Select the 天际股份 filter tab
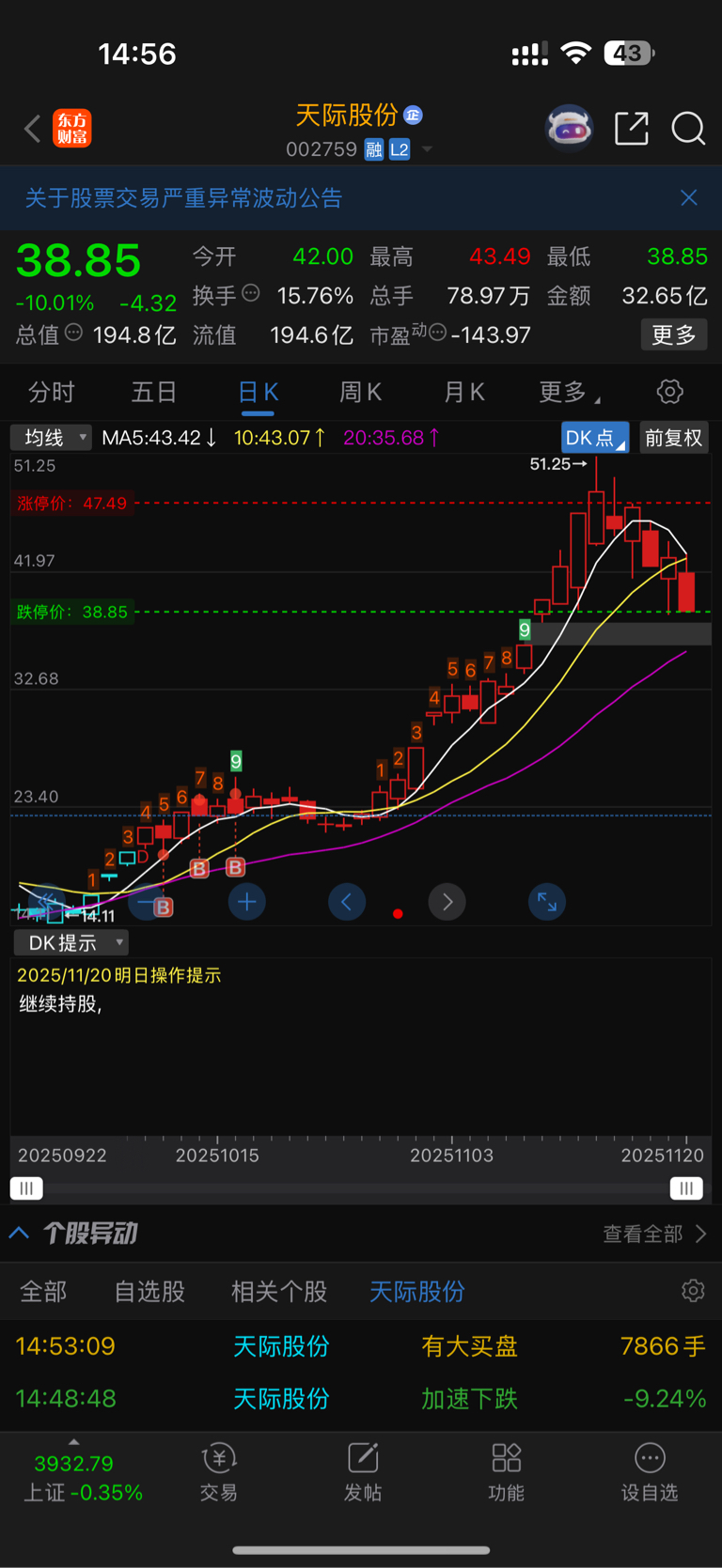The width and height of the screenshot is (722, 1568). 417,1292
